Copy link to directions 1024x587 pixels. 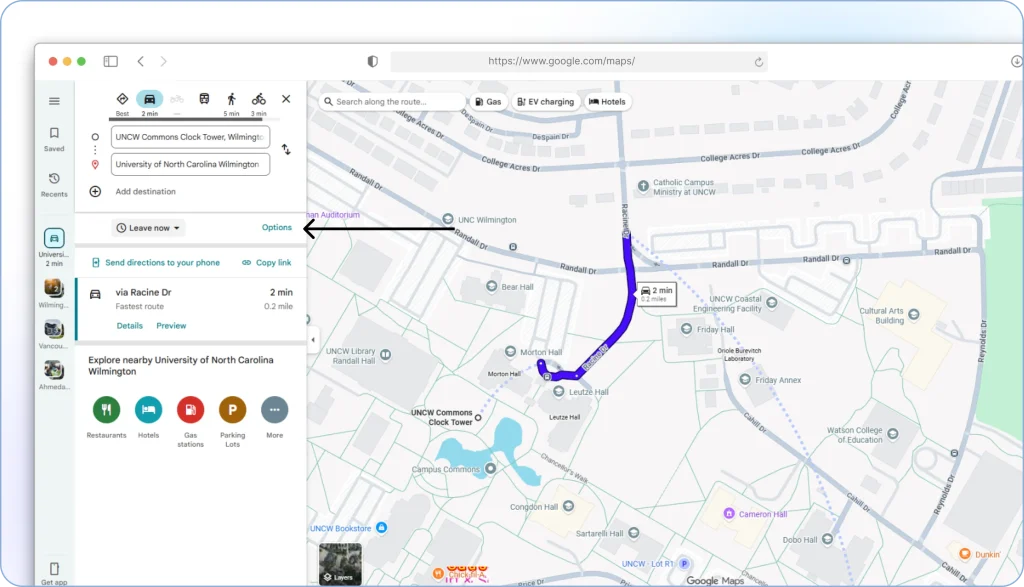coord(266,262)
